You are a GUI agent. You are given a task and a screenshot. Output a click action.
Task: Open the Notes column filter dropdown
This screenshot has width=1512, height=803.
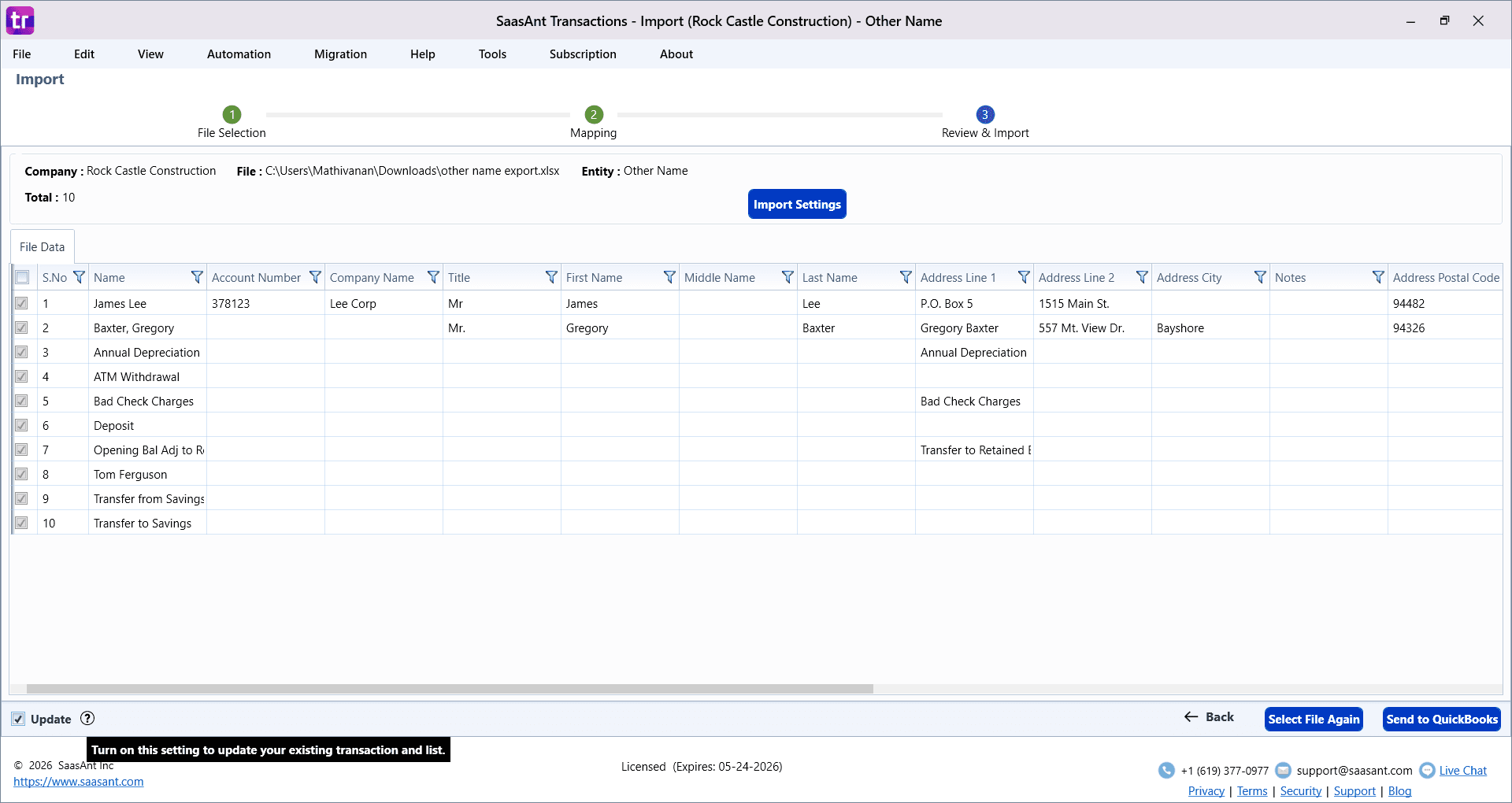(1378, 277)
